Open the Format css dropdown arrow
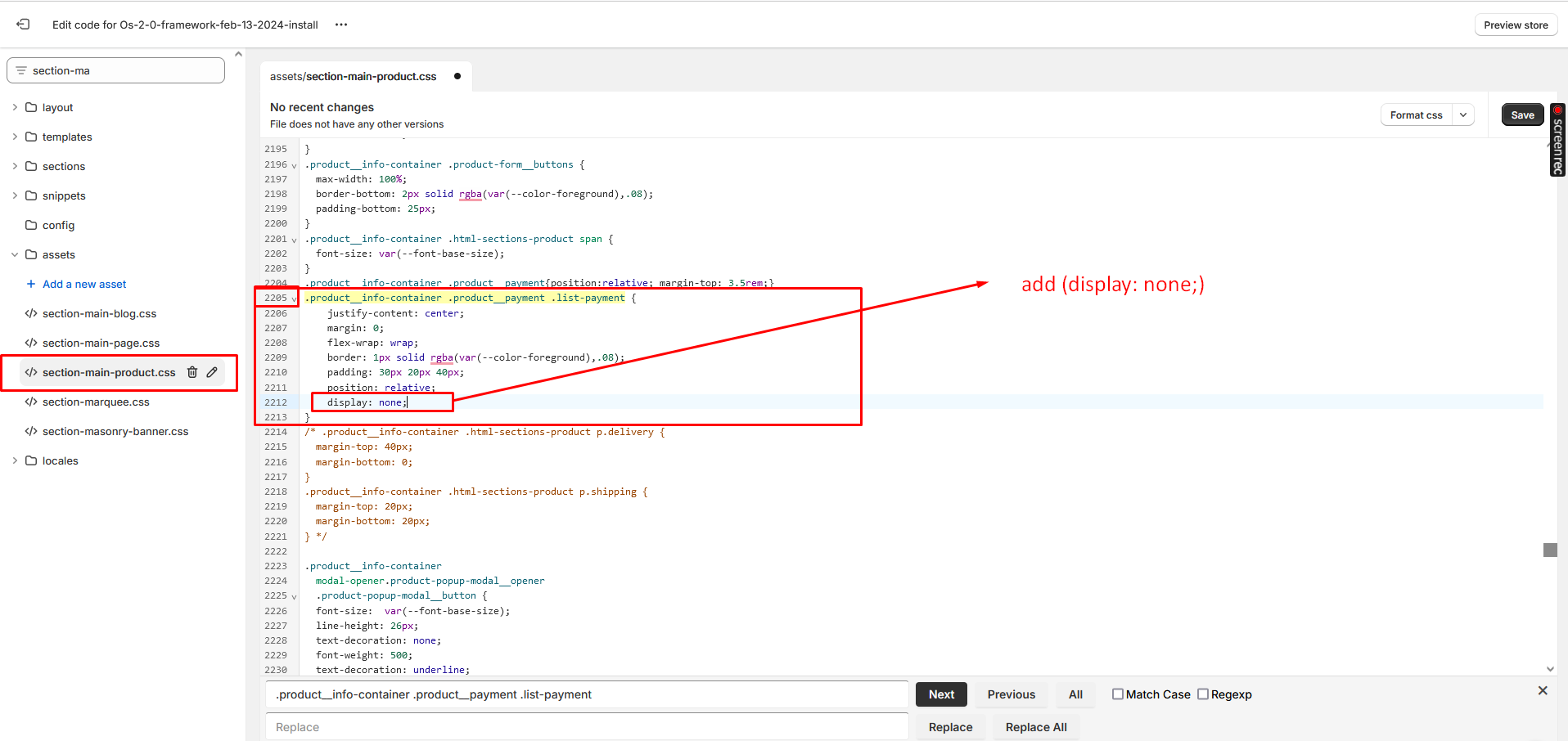 (x=1463, y=115)
